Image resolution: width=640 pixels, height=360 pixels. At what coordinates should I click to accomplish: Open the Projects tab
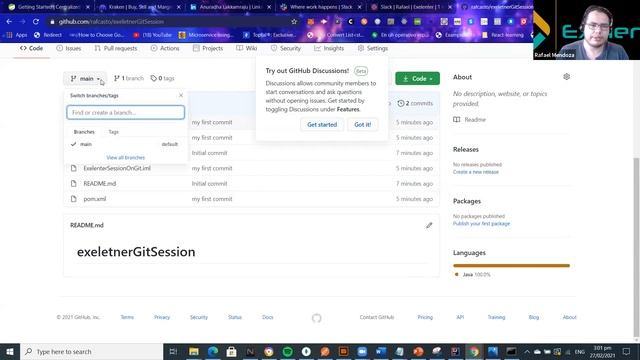(208, 48)
